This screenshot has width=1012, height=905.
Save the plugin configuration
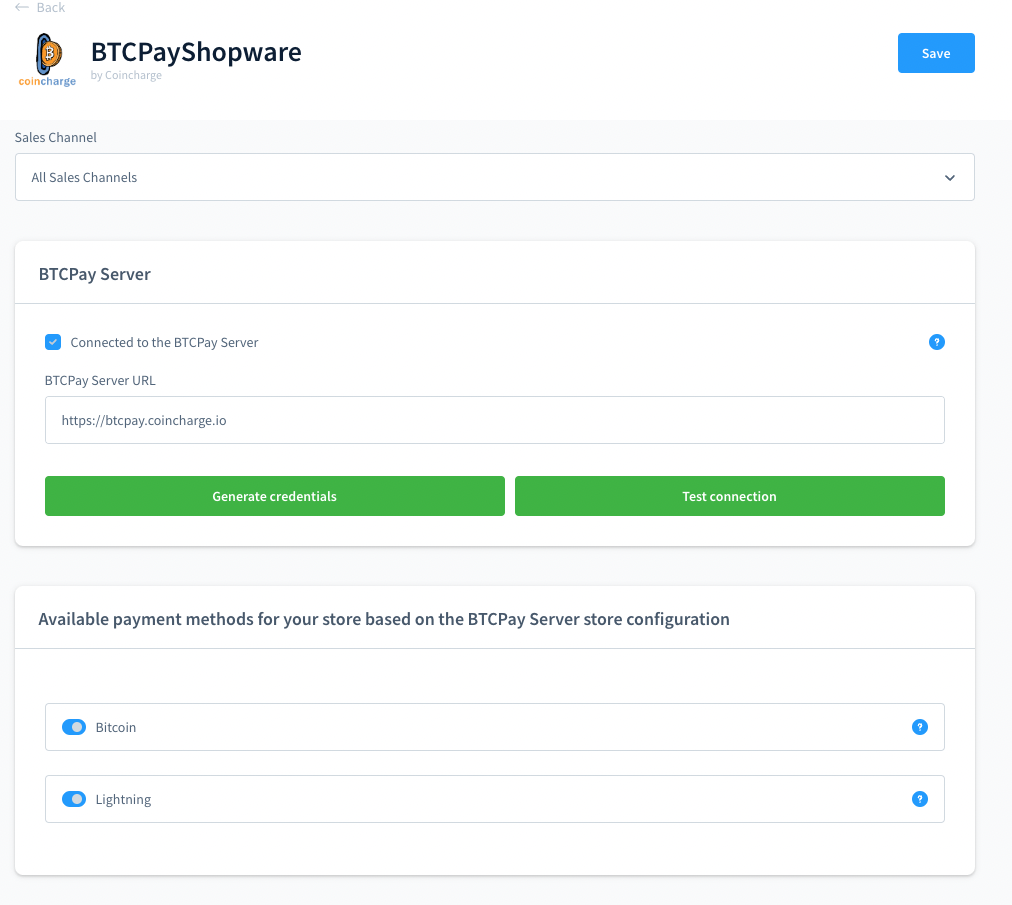point(936,53)
